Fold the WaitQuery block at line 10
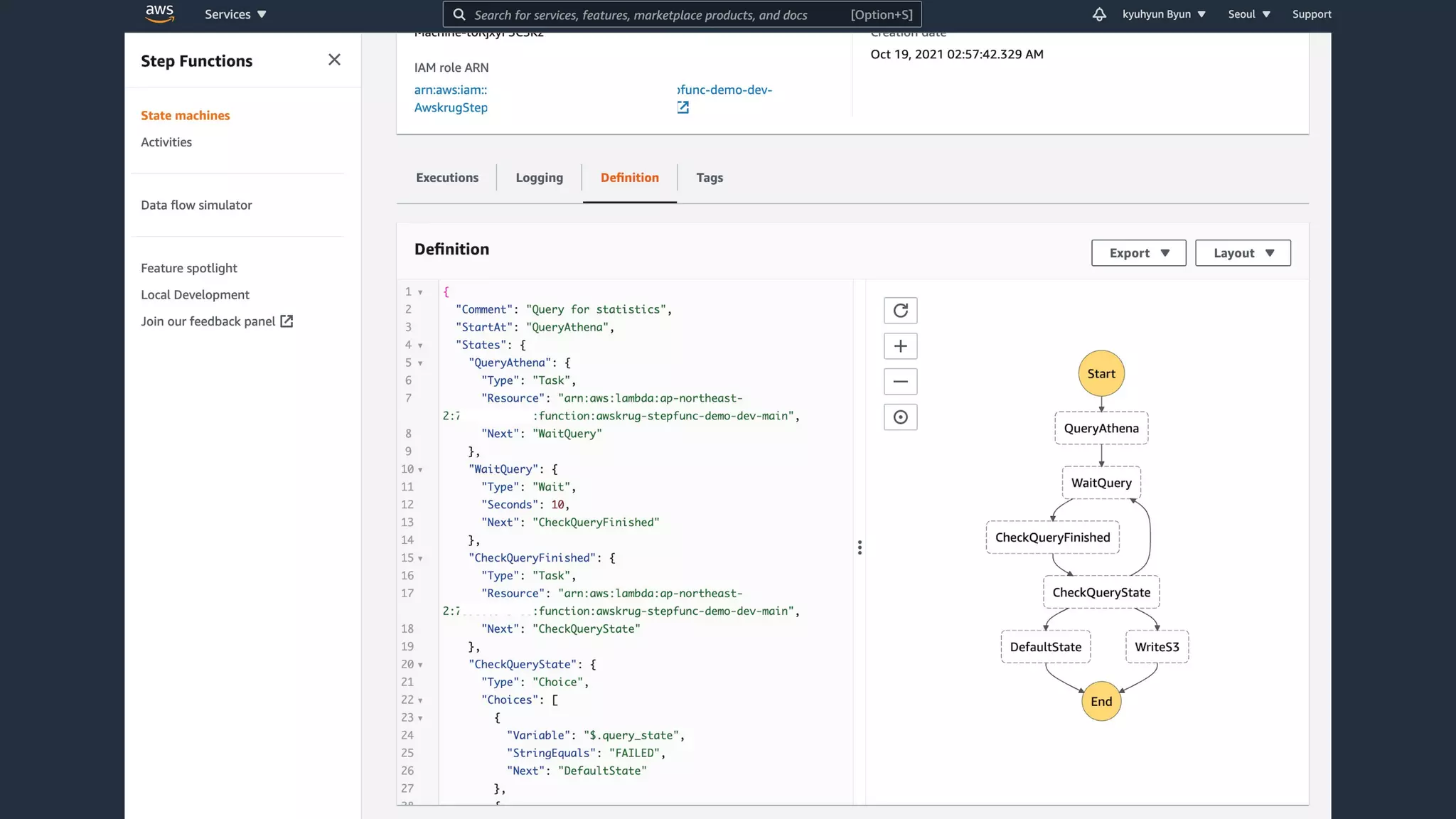The height and width of the screenshot is (819, 1456). pos(420,470)
